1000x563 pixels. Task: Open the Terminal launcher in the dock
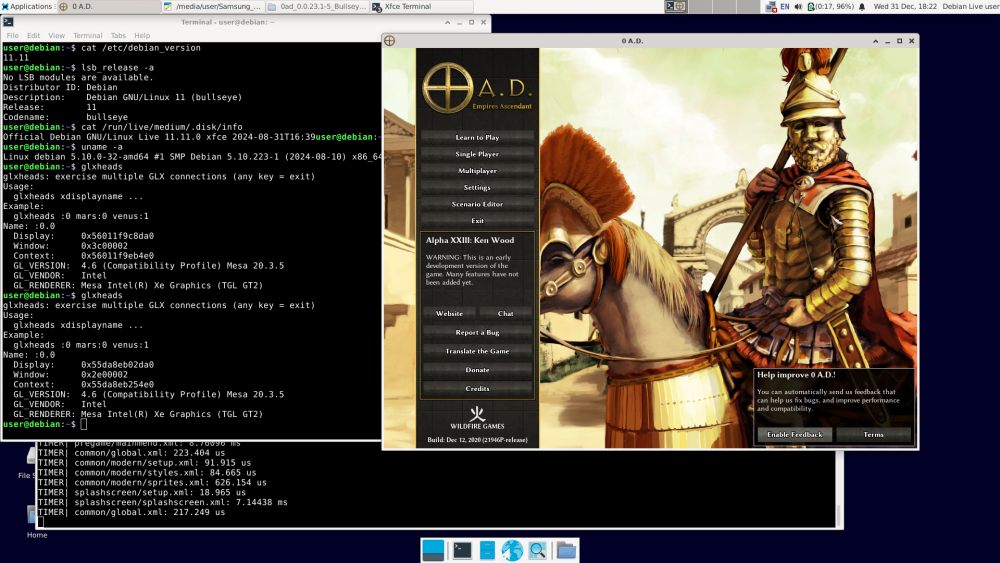tap(462, 550)
